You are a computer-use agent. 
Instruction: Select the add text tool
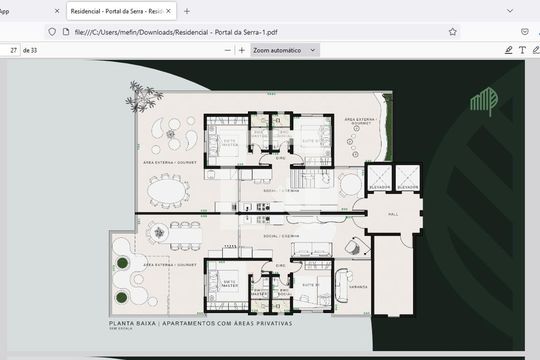pos(522,50)
